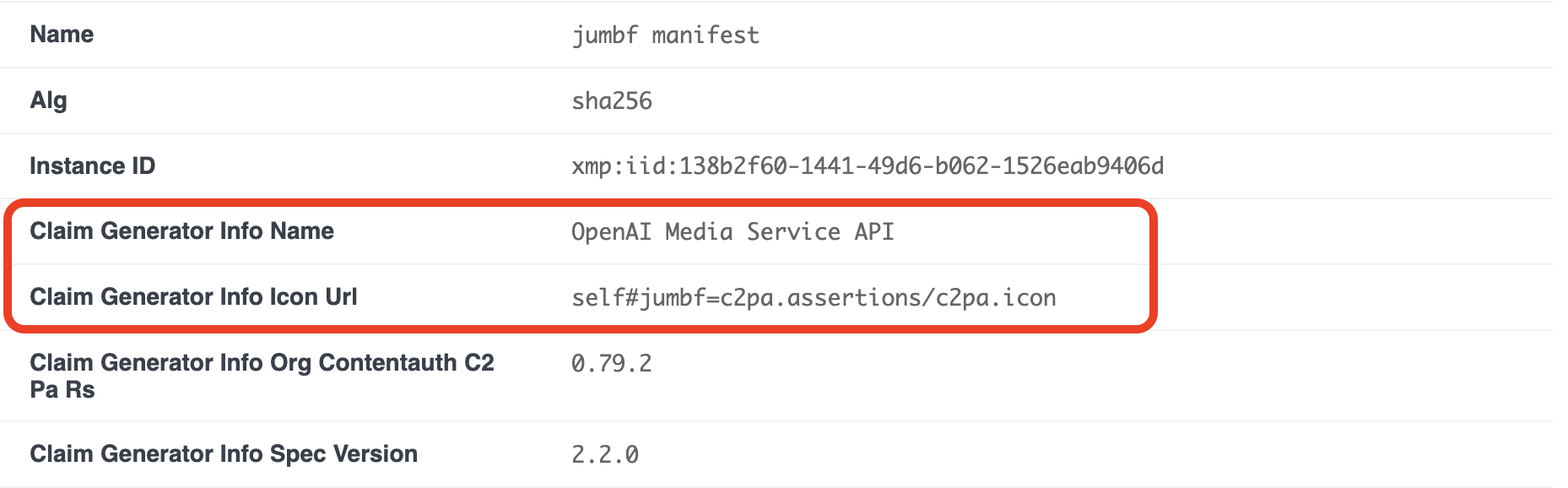Click the word 'Media' in generator name
The width and height of the screenshot is (1568, 488).
click(x=699, y=232)
